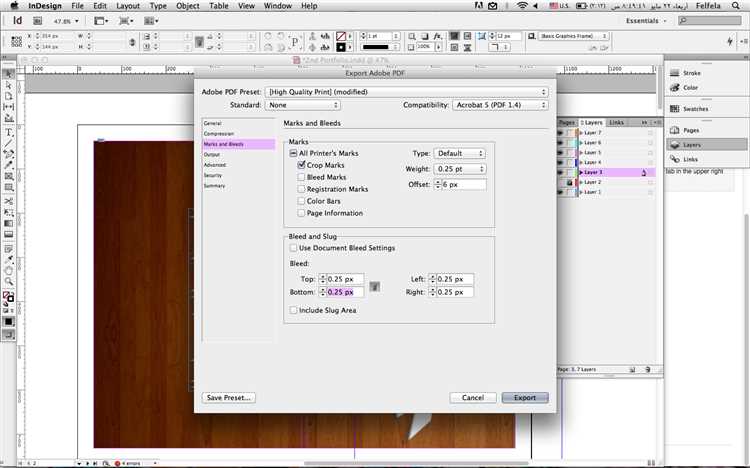This screenshot has width=750, height=468.
Task: Open the marks Type dropdown
Action: [x=460, y=153]
